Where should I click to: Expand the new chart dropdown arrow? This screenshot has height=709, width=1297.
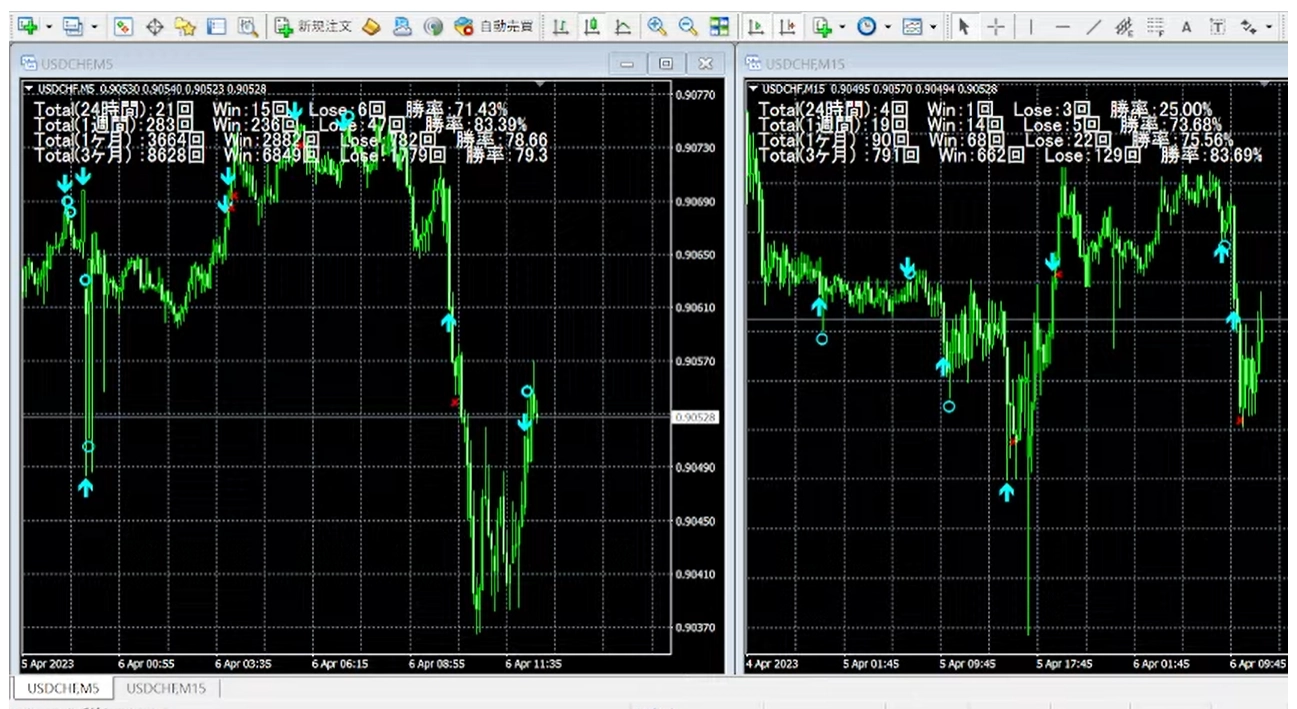pos(48,27)
